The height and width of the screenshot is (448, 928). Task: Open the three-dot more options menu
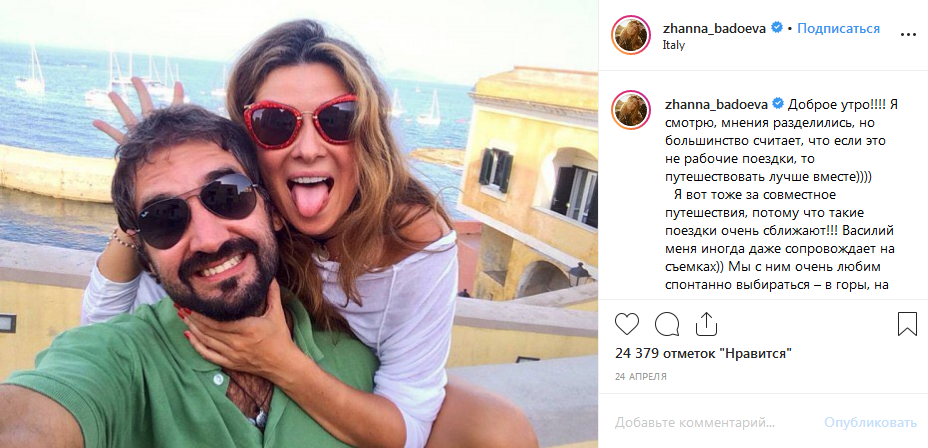[x=907, y=34]
